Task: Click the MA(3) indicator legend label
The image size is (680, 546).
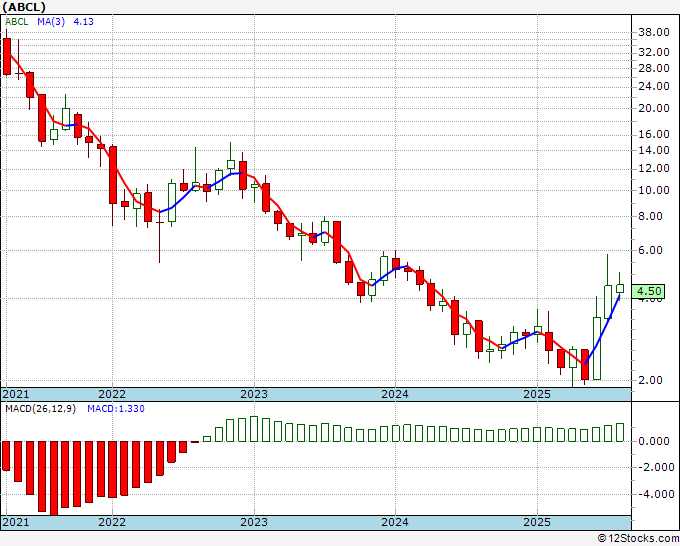Action: click(x=51, y=22)
